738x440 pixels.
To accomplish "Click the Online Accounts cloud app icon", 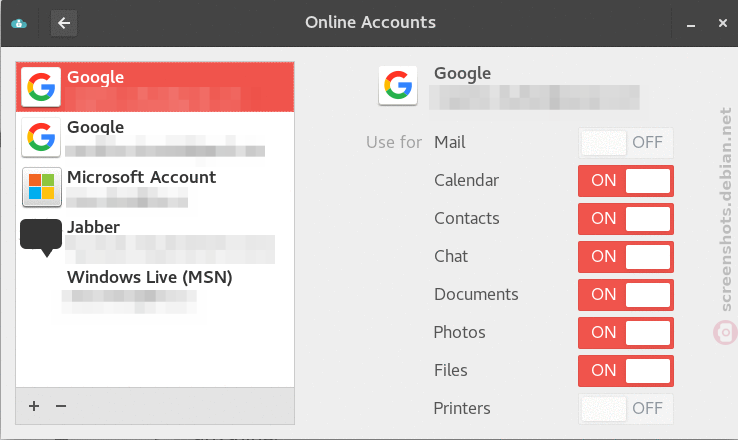I will tap(19, 23).
